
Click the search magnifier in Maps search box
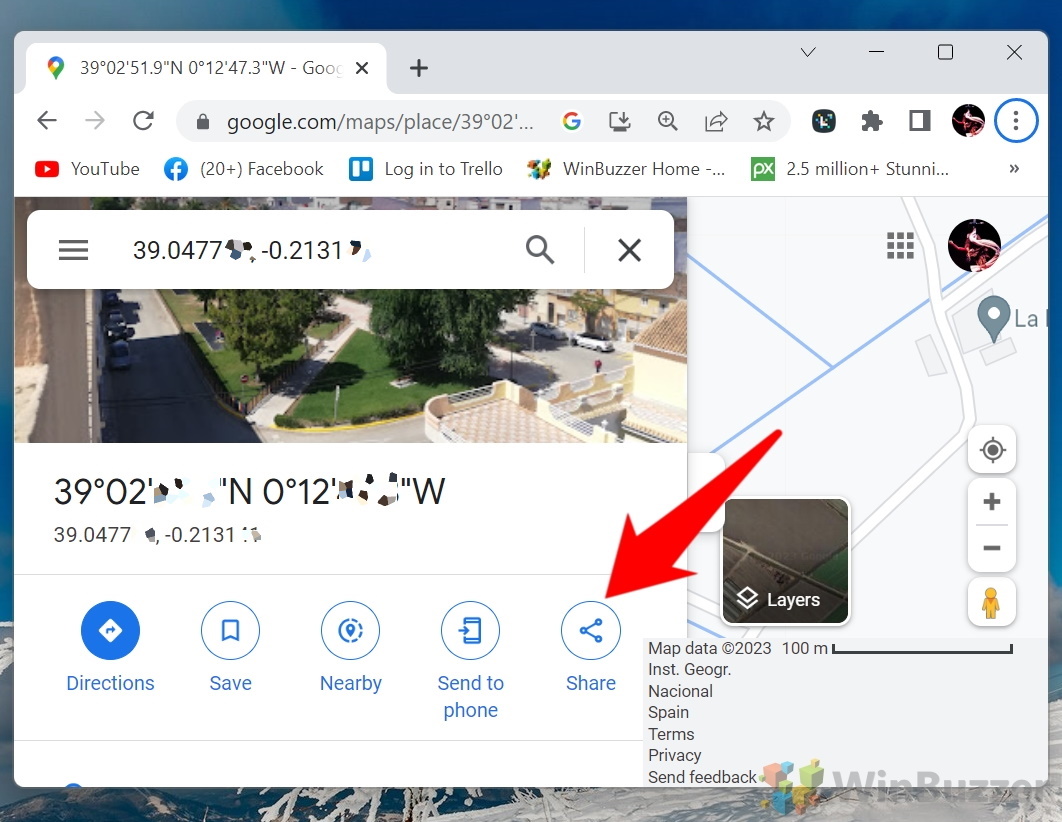540,250
